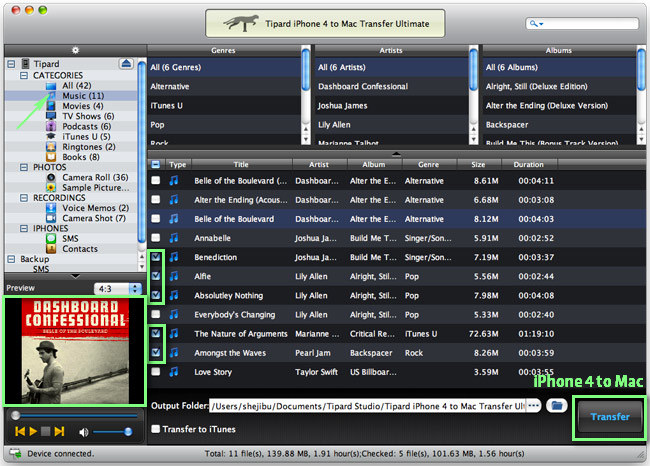Sort the list by Title column

(241, 165)
